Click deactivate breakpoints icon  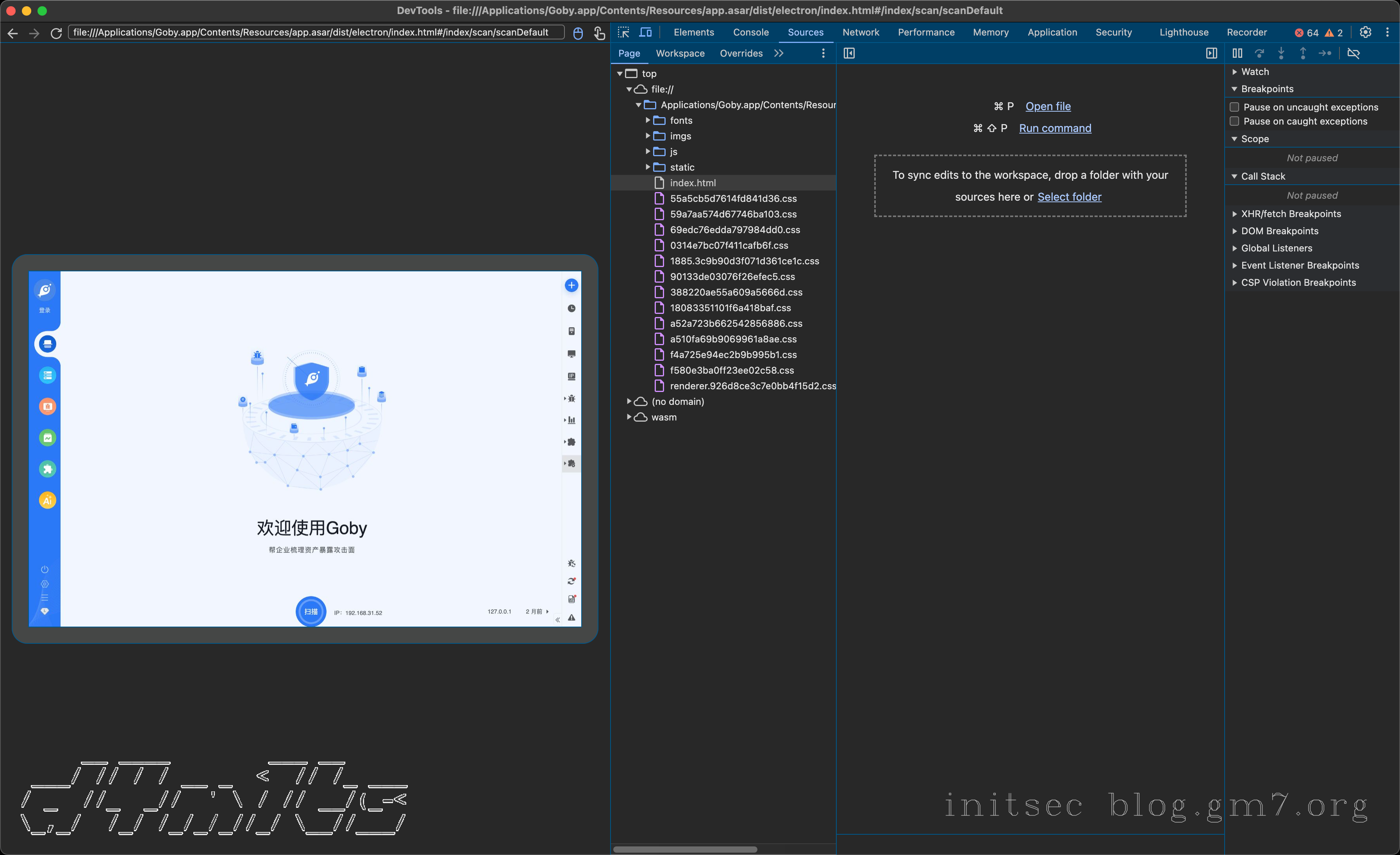tap(1354, 53)
